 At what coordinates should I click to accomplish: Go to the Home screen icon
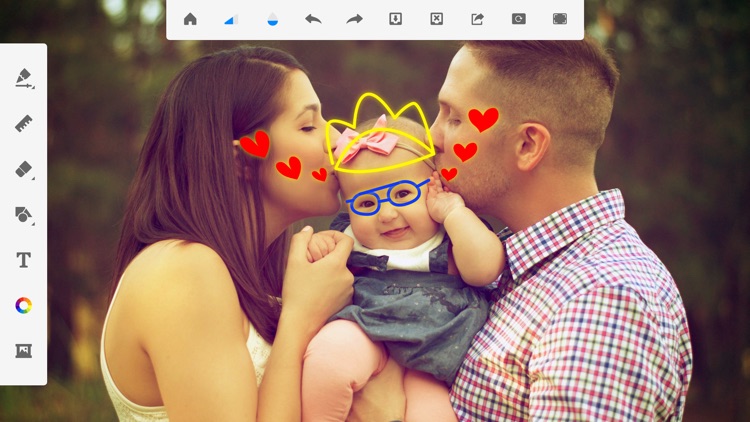click(x=190, y=19)
